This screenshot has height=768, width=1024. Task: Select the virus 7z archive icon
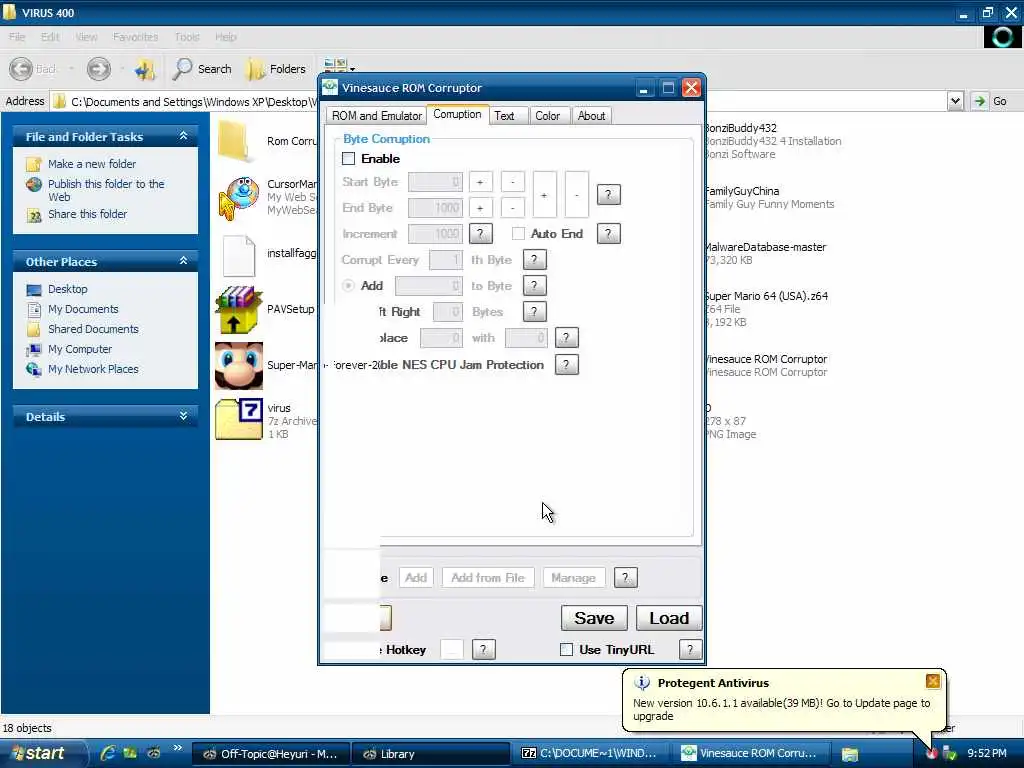(x=239, y=419)
